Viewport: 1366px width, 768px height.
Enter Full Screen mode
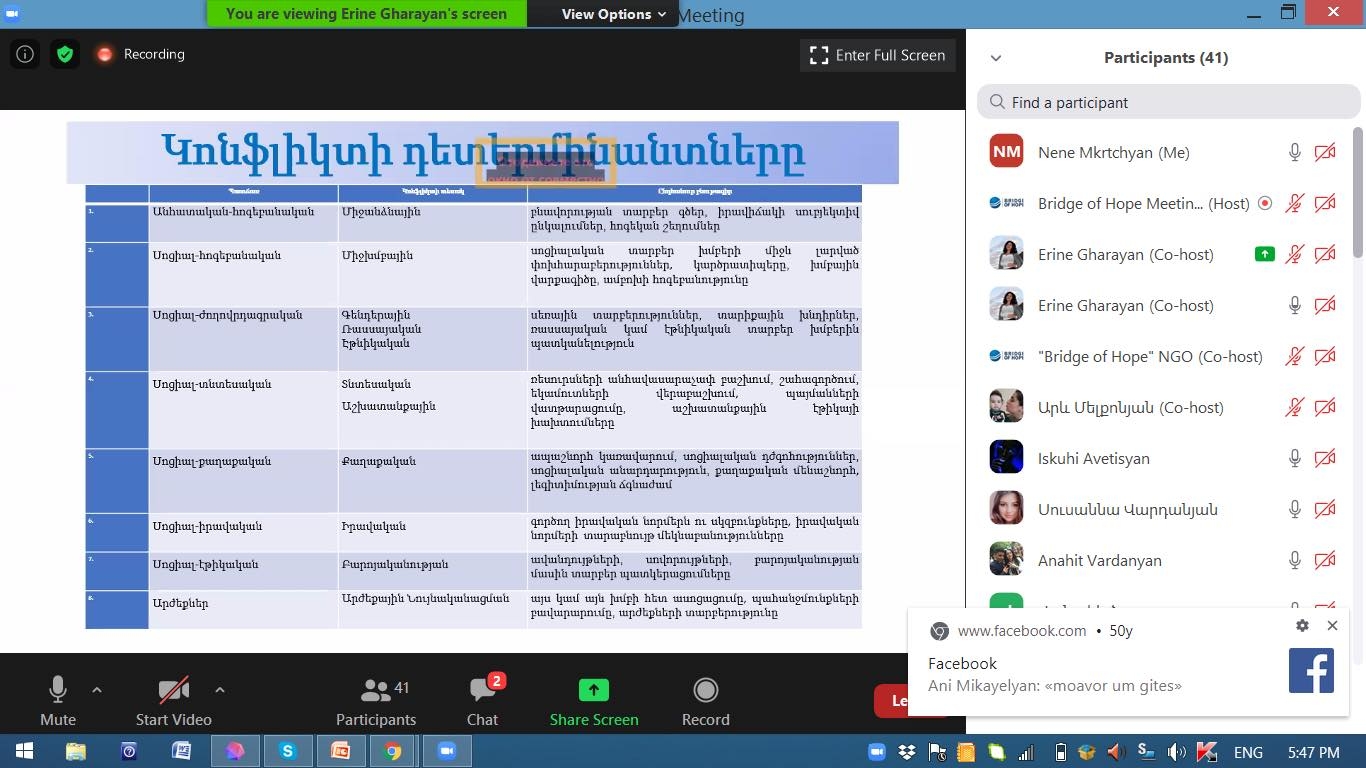877,55
